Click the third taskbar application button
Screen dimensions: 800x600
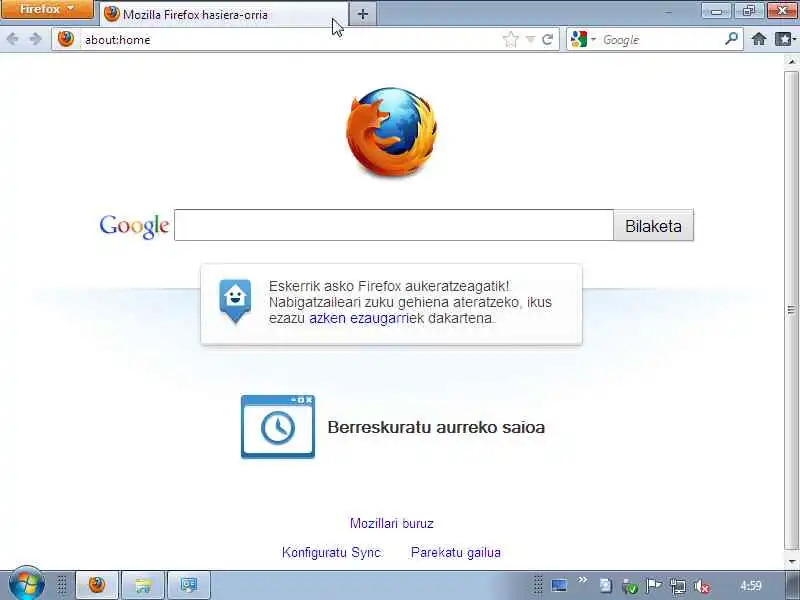click(189, 585)
